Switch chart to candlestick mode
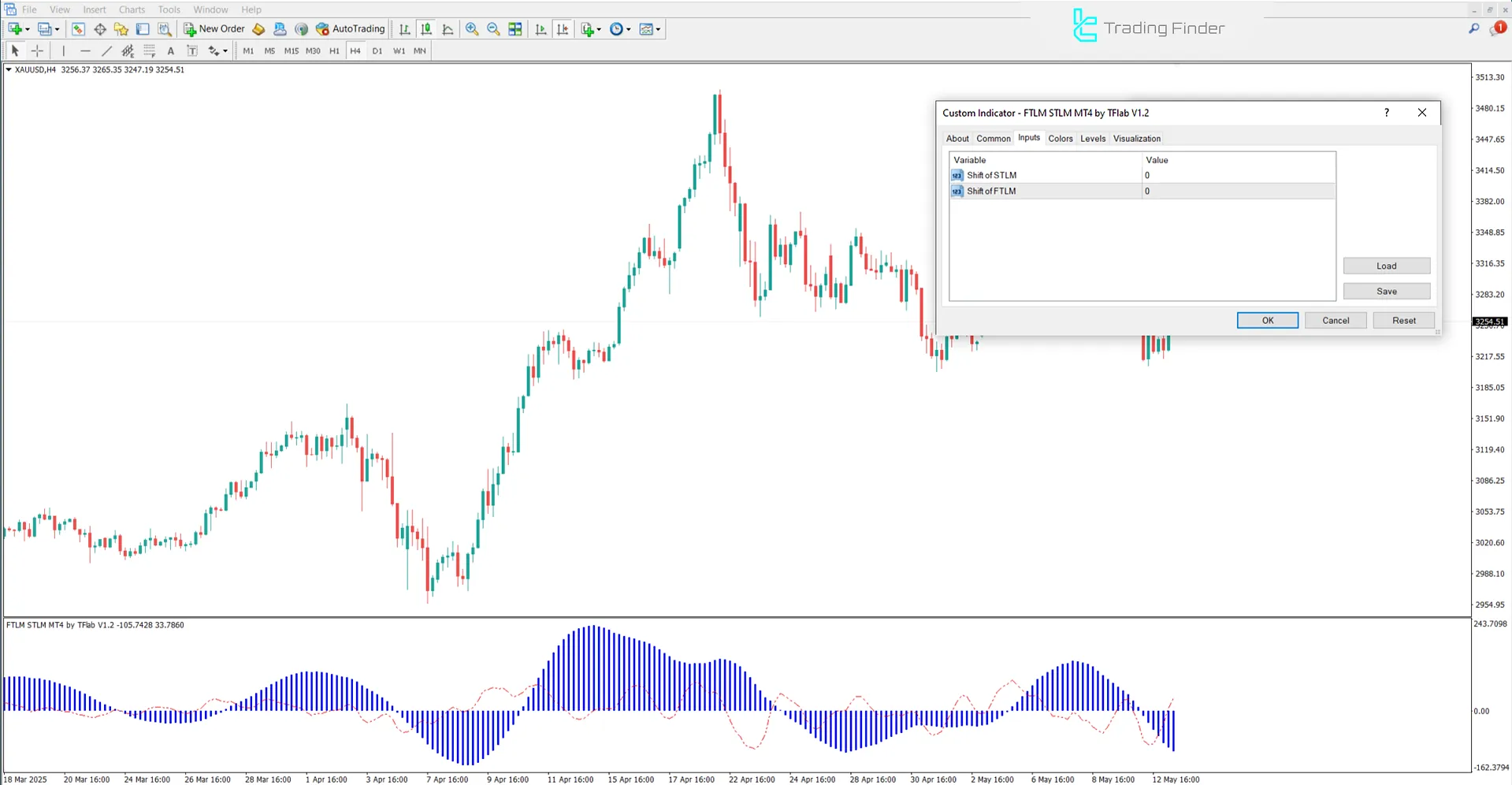The height and width of the screenshot is (785, 1512). (x=426, y=29)
